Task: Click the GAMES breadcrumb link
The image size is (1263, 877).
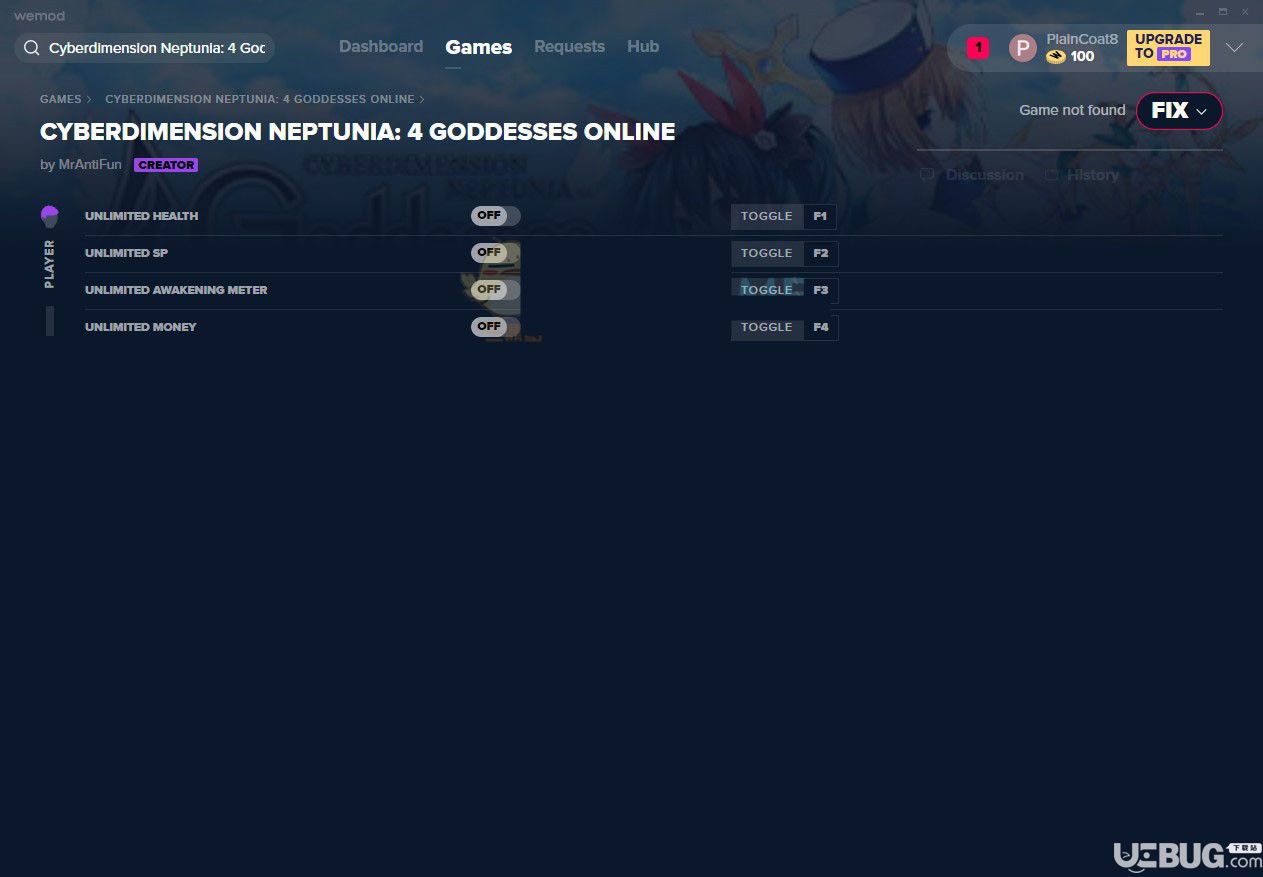Action: [61, 100]
